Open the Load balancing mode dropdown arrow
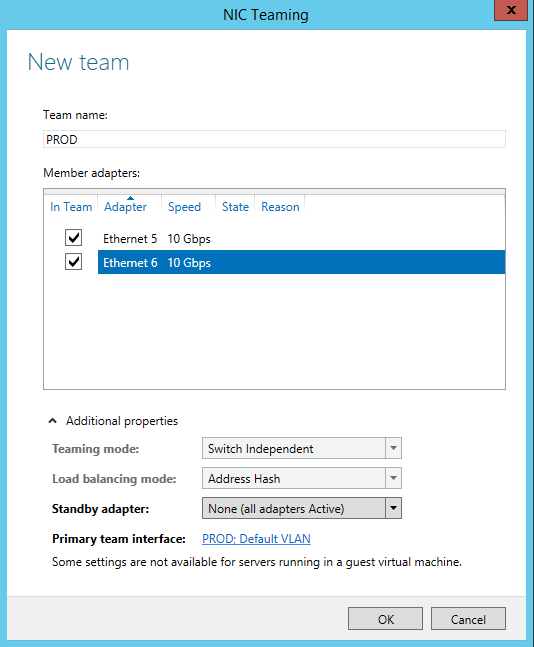534x647 pixels. (x=393, y=478)
